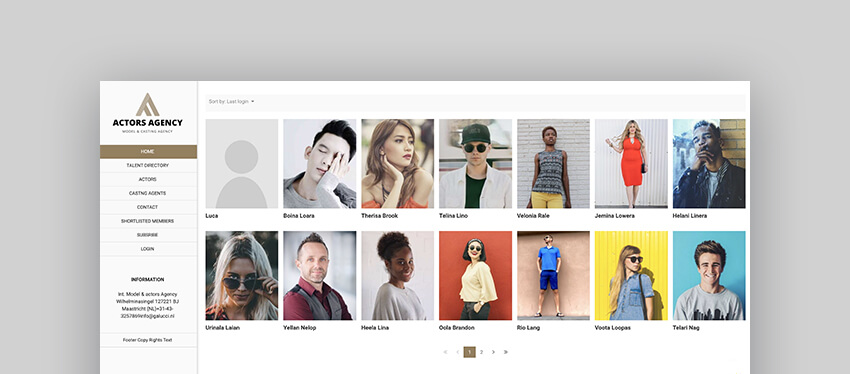Click the name link Heela Lina
This screenshot has height=374, width=850.
click(375, 328)
